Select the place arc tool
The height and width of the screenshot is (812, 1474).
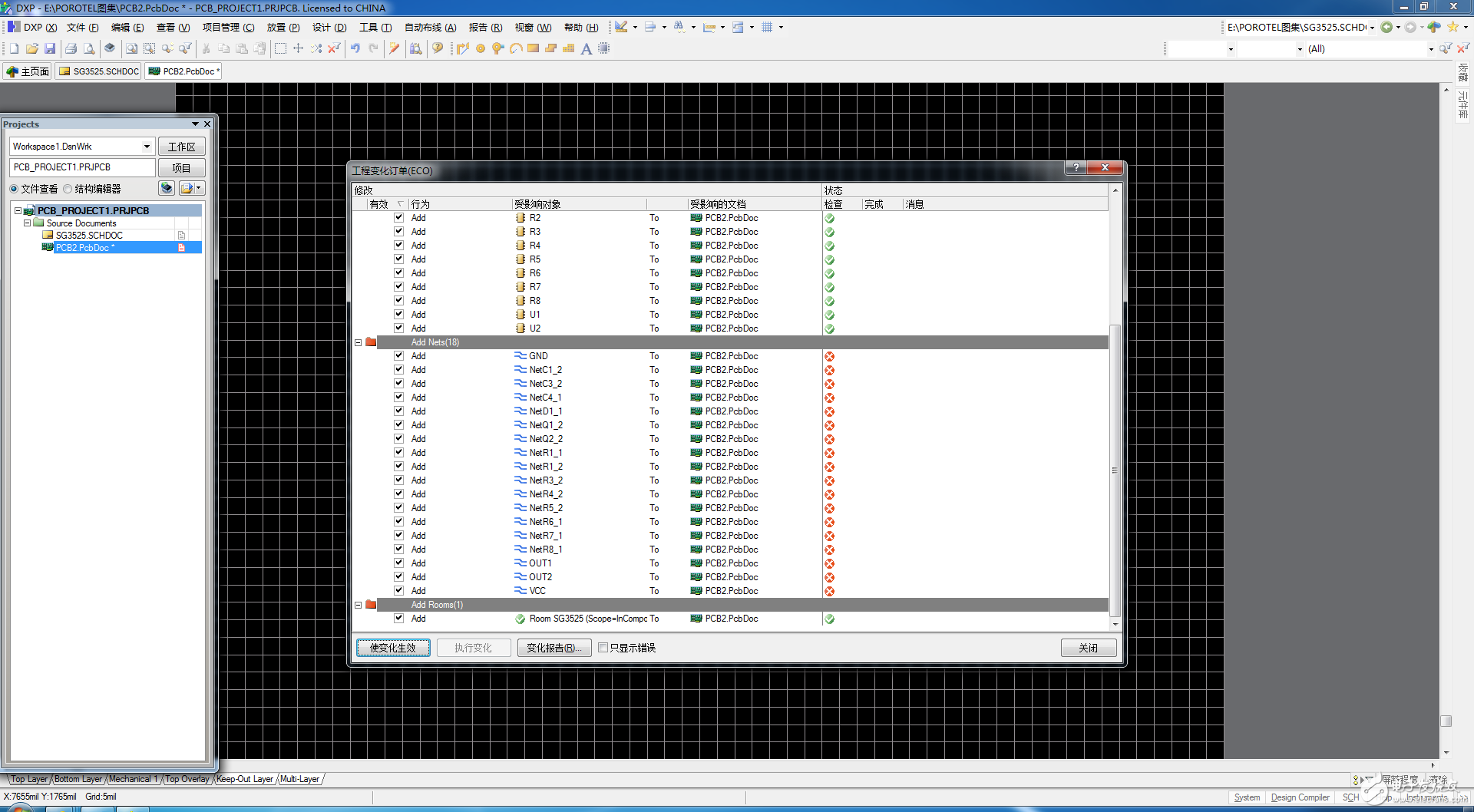click(516, 48)
